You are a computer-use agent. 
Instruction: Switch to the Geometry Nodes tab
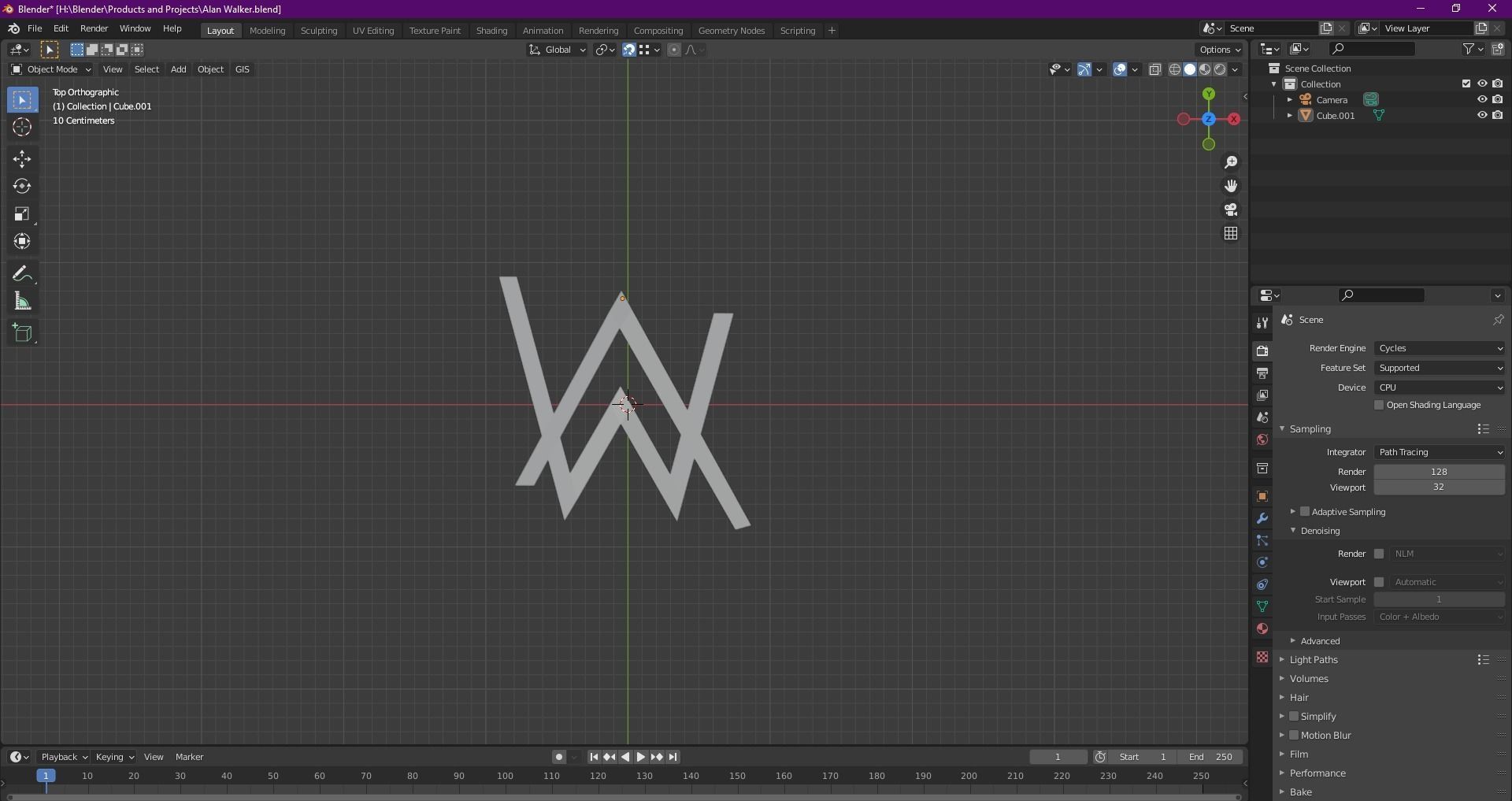click(731, 31)
